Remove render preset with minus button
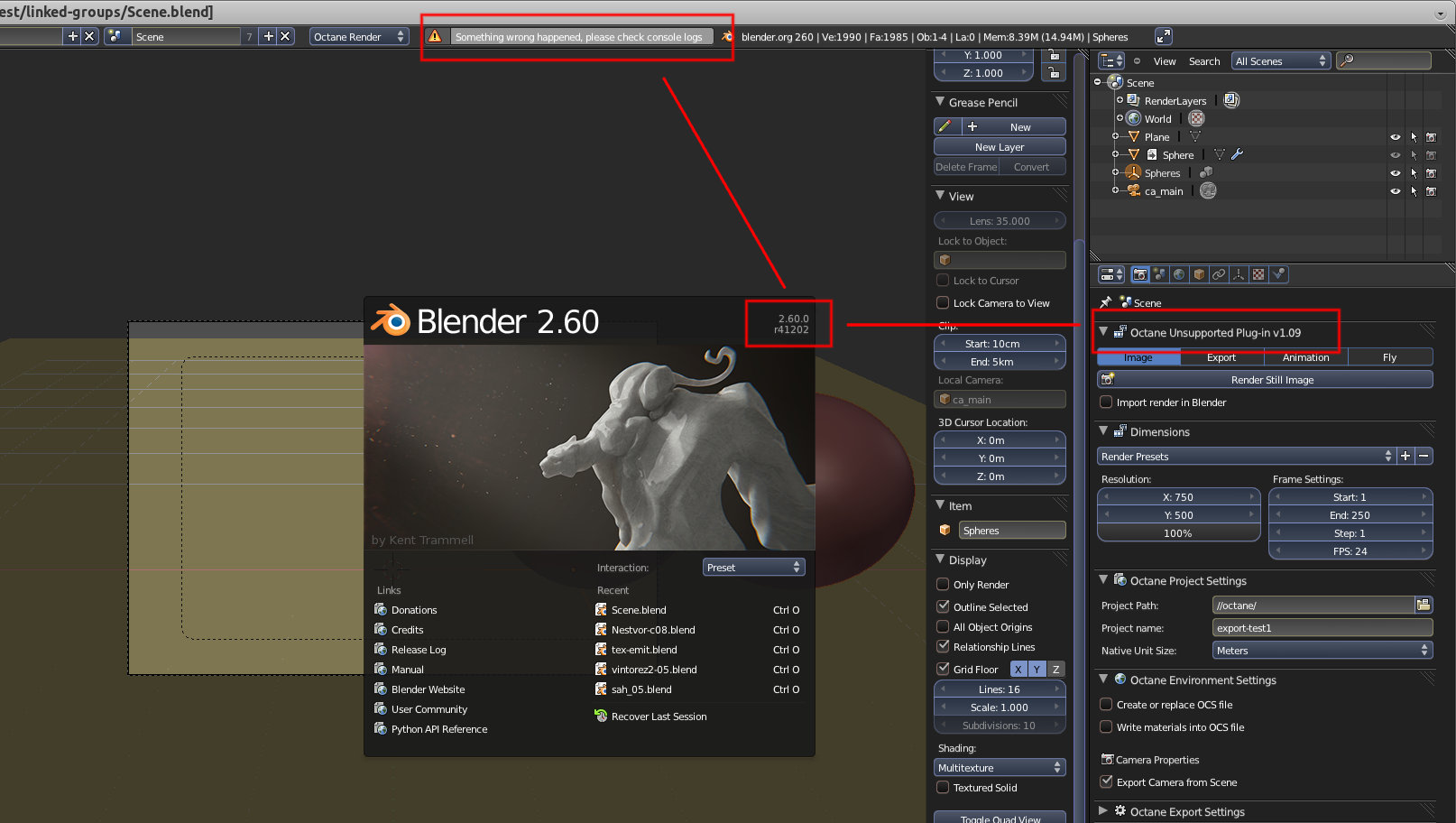 point(1424,456)
